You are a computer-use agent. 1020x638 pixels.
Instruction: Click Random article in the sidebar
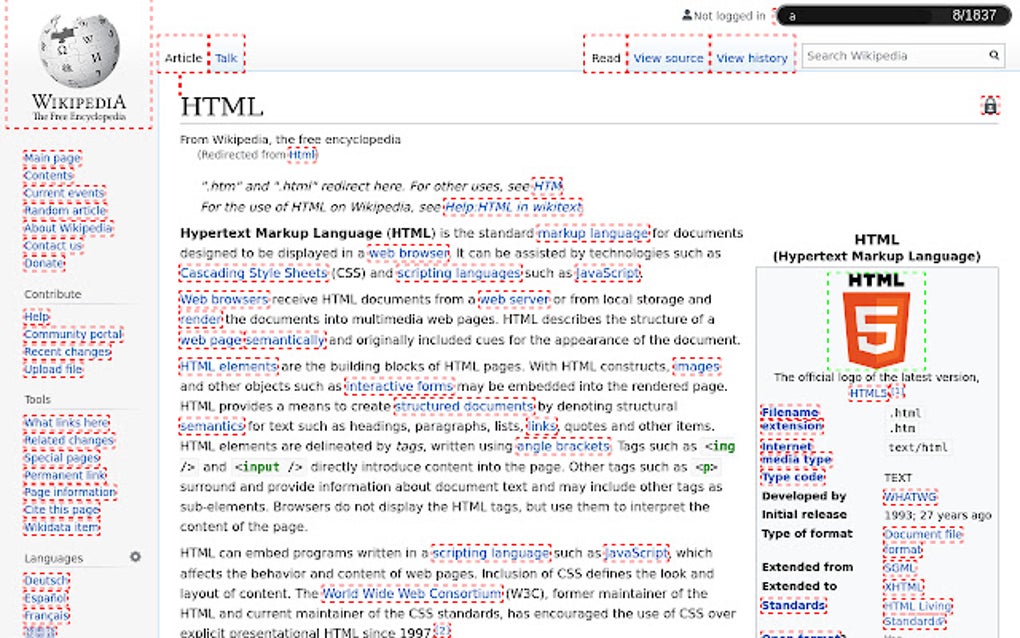point(66,210)
